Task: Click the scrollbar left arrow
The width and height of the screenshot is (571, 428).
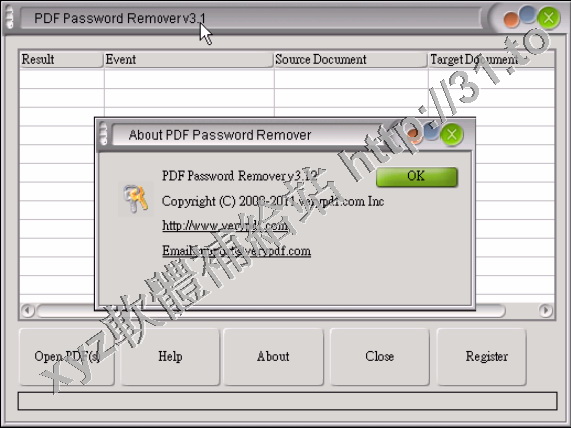Action: (28, 311)
